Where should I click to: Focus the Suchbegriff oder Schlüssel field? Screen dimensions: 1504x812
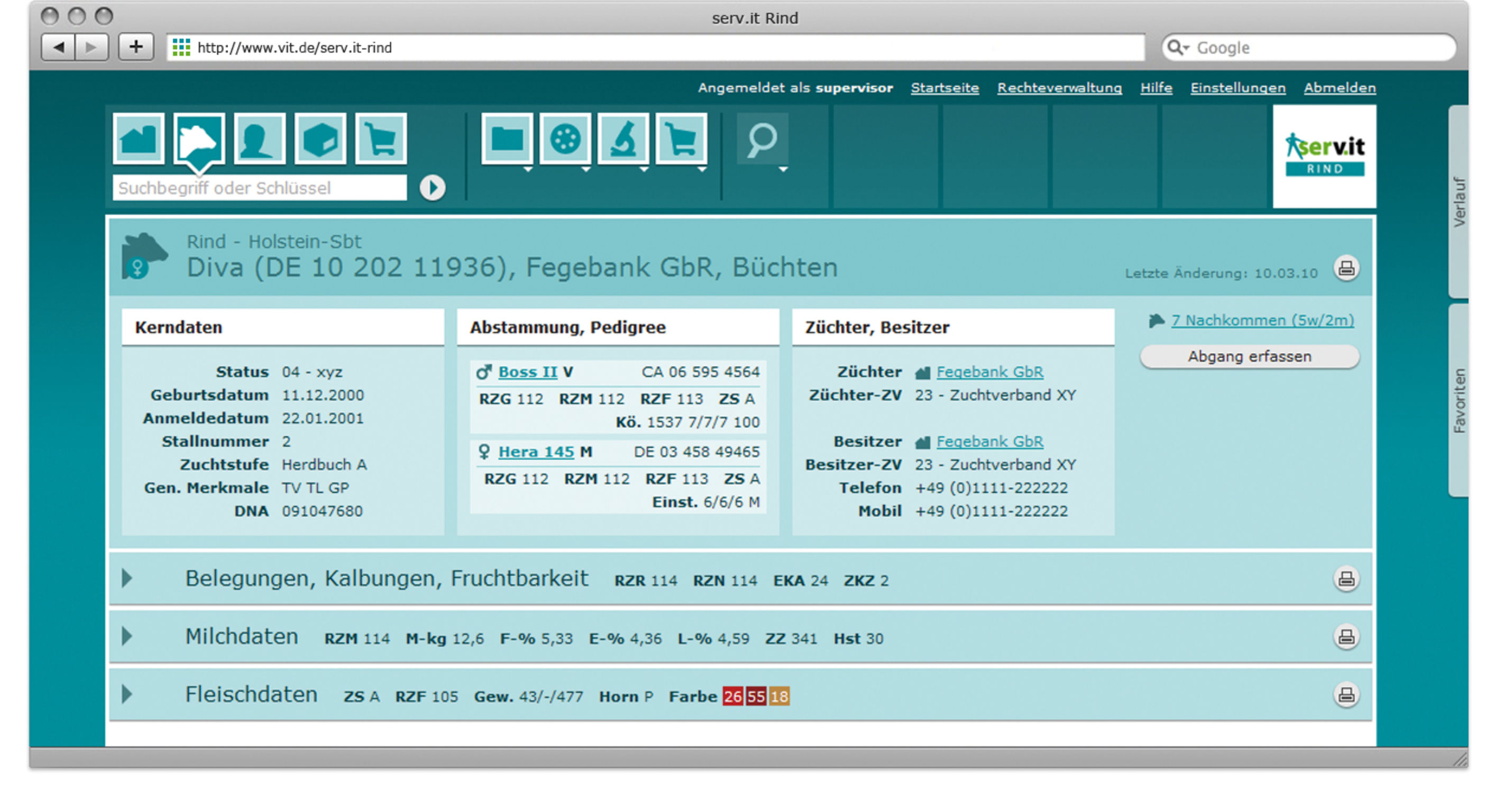tap(259, 188)
